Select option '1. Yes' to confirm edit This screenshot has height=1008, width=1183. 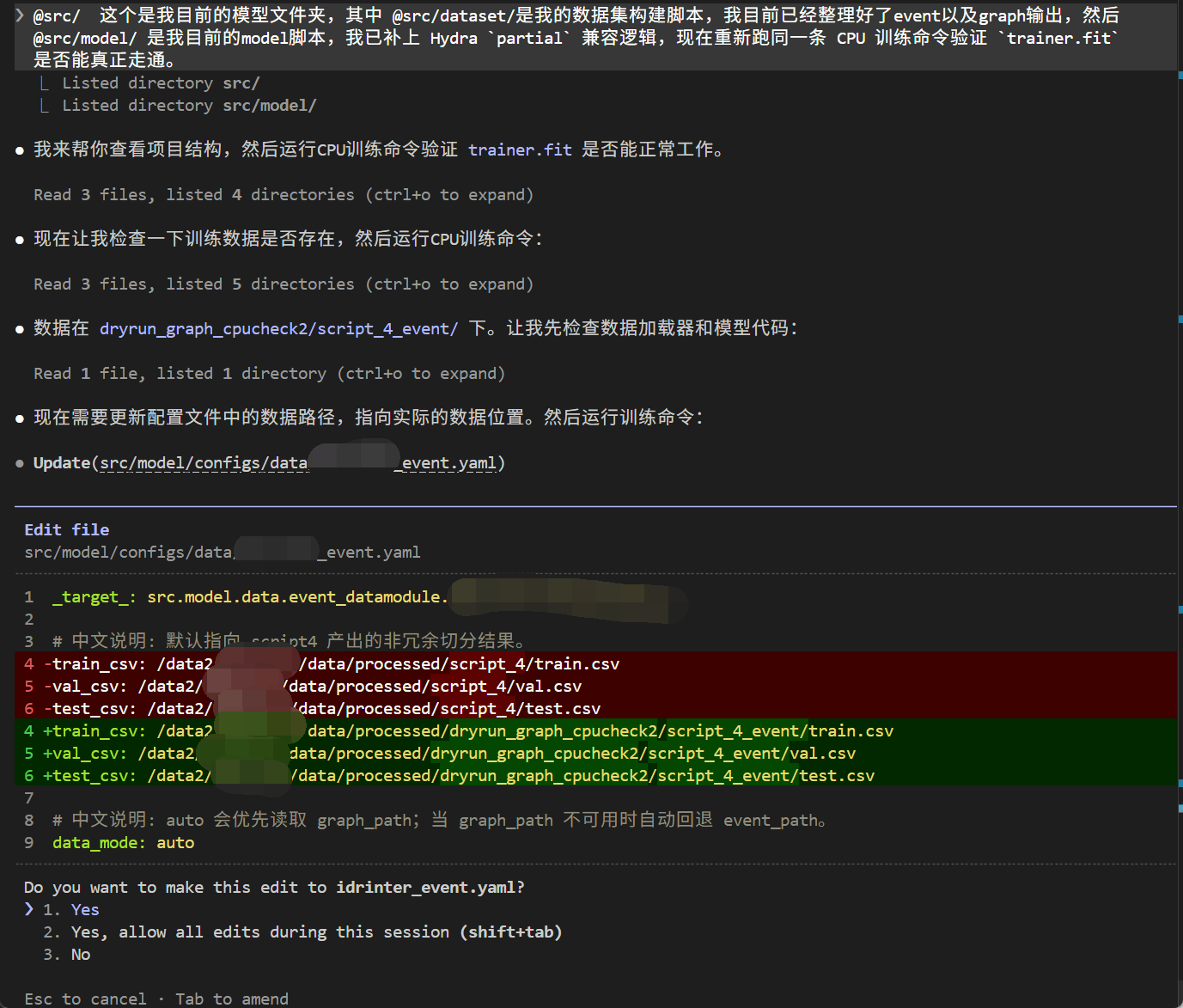pos(70,909)
